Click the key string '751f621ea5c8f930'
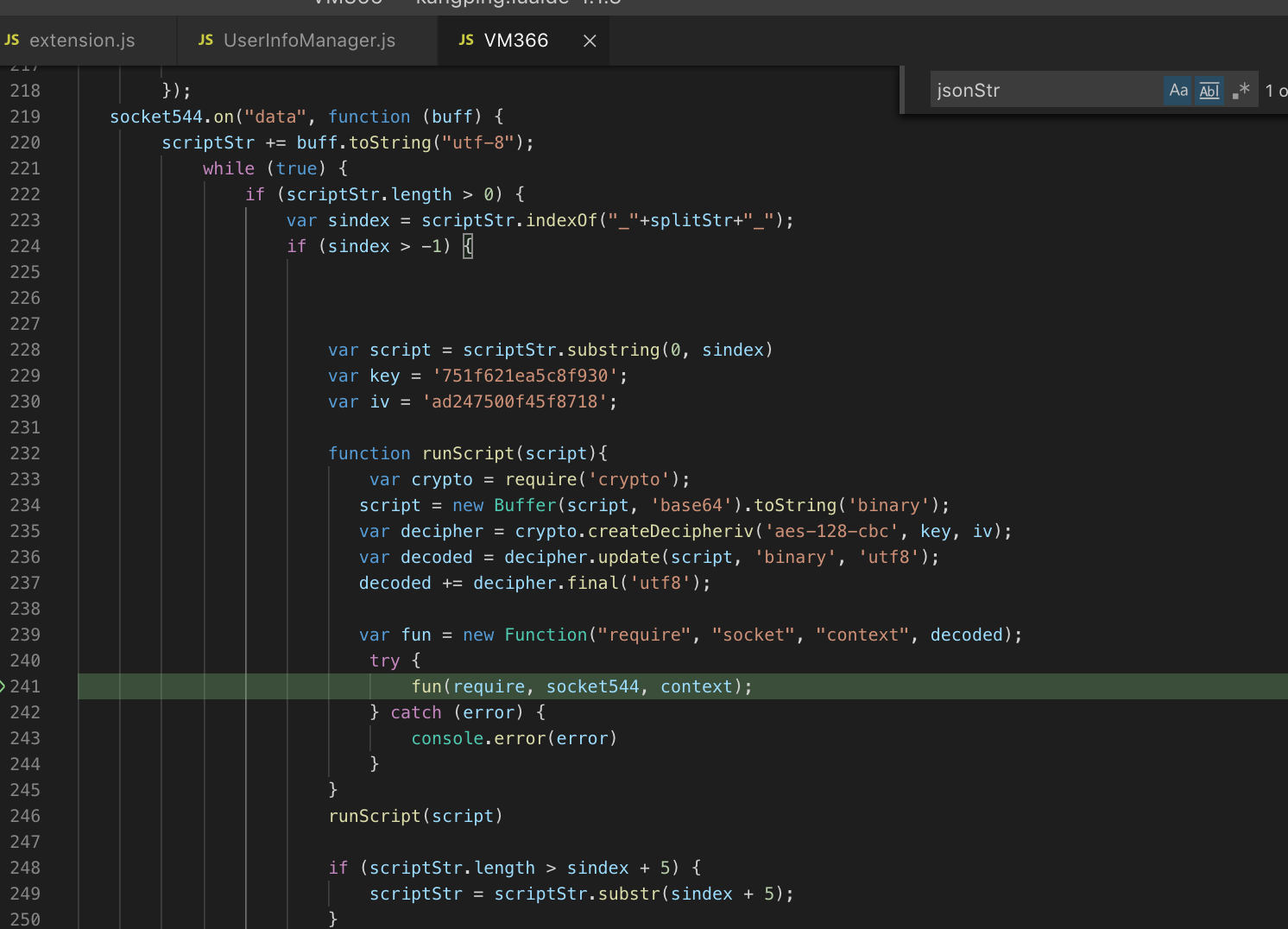1288x929 pixels. pos(526,376)
